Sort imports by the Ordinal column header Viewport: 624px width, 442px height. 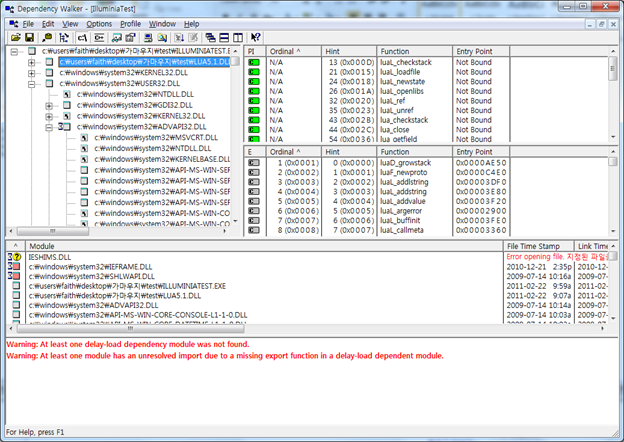pyautogui.click(x=294, y=51)
